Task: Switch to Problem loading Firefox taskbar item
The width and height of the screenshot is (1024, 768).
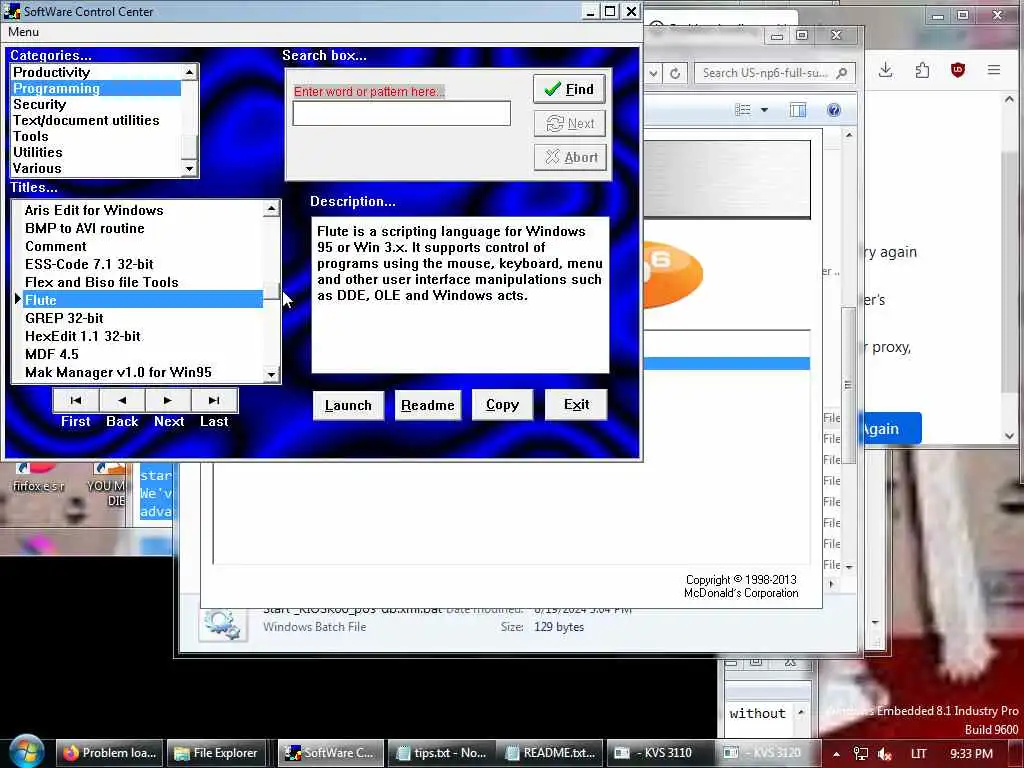Action: 110,753
